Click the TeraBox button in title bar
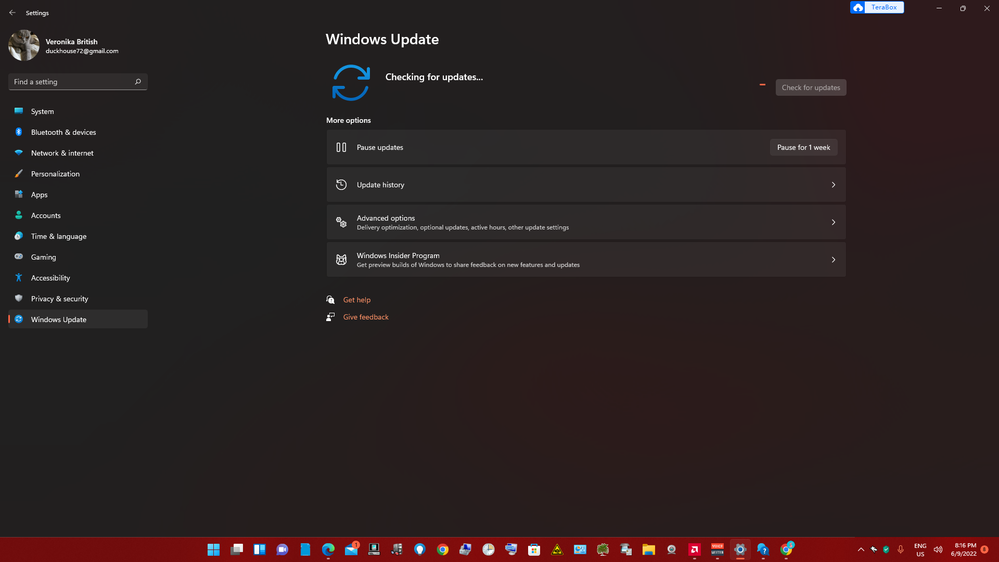This screenshot has height=562, width=999. coord(877,8)
